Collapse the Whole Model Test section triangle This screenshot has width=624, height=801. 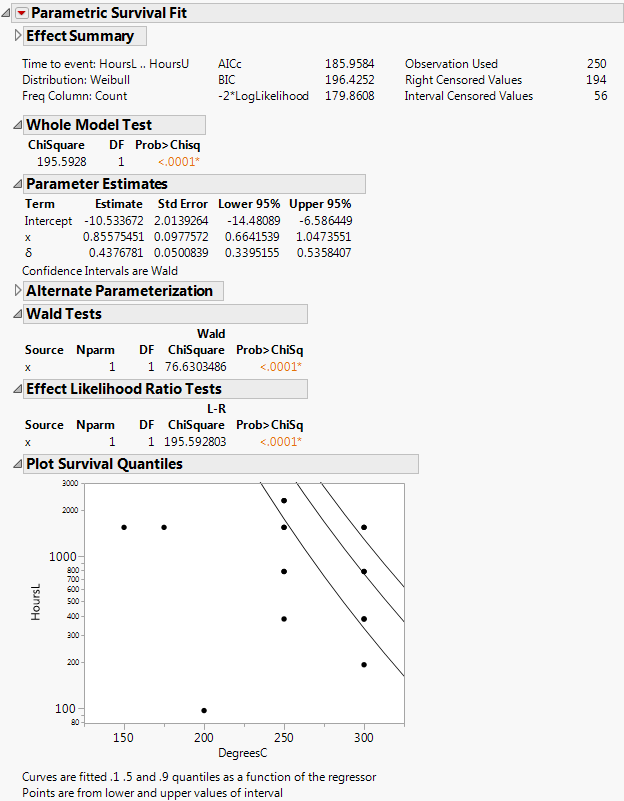coord(16,125)
